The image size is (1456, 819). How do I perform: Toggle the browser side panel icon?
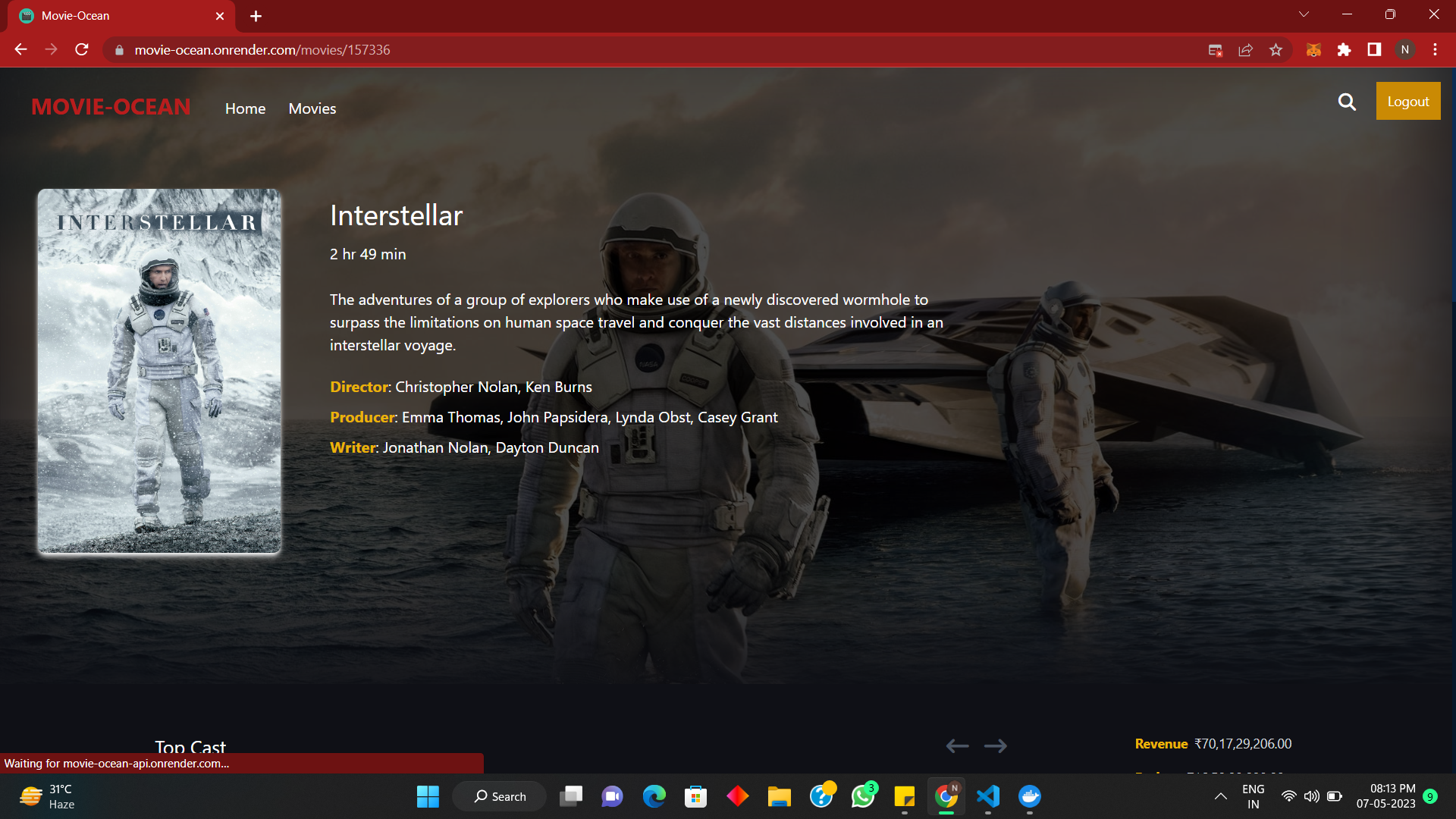1374,50
